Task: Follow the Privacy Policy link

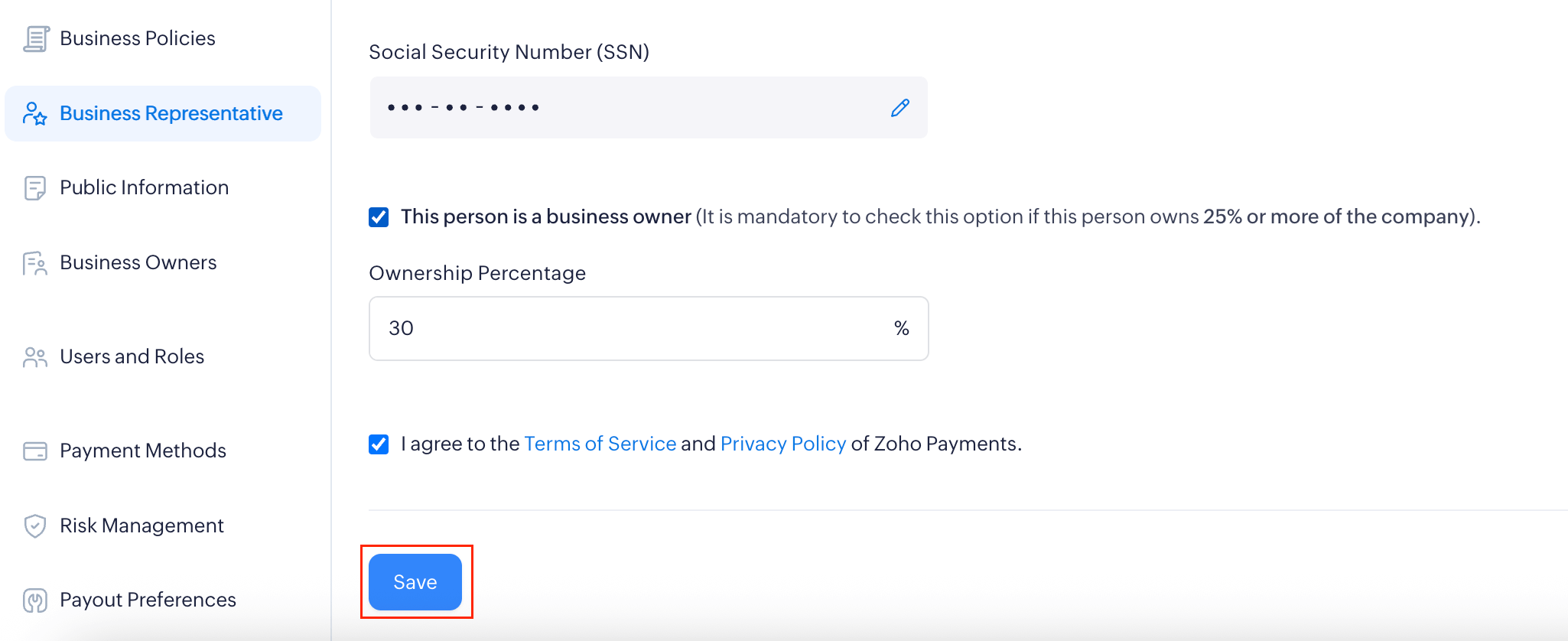Action: 782,444
